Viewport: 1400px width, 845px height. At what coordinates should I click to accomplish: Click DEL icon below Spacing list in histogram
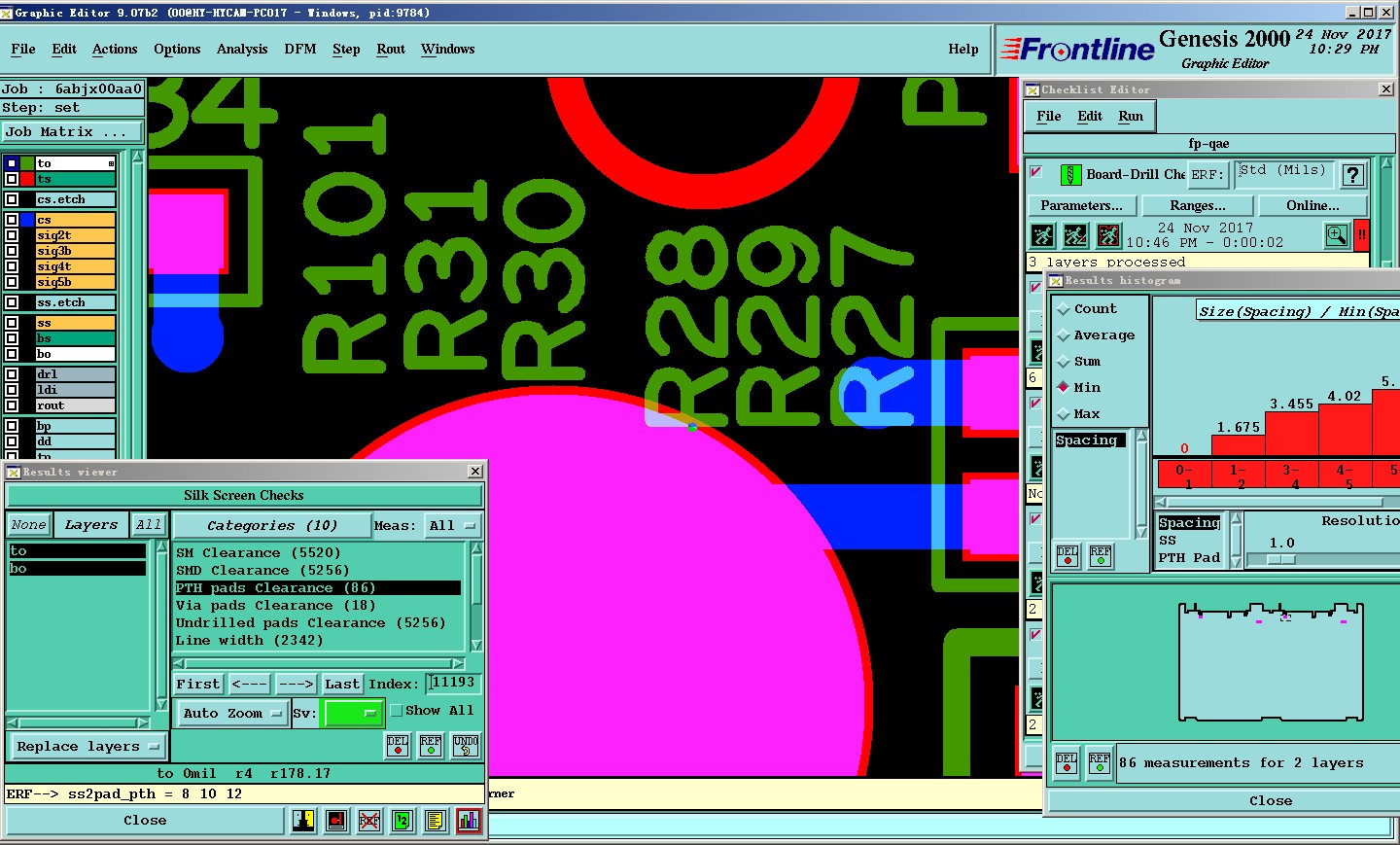1067,555
